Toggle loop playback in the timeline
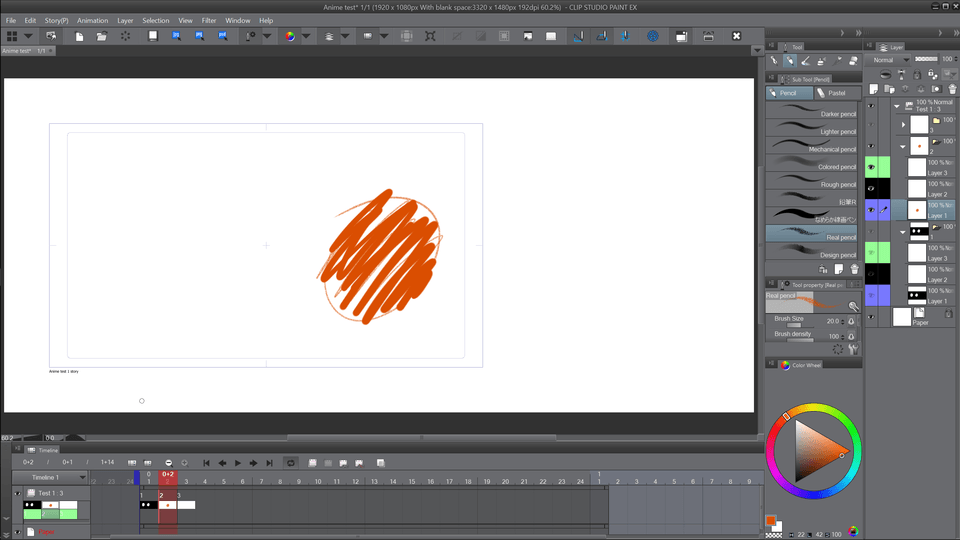Viewport: 960px width, 540px height. [x=290, y=463]
